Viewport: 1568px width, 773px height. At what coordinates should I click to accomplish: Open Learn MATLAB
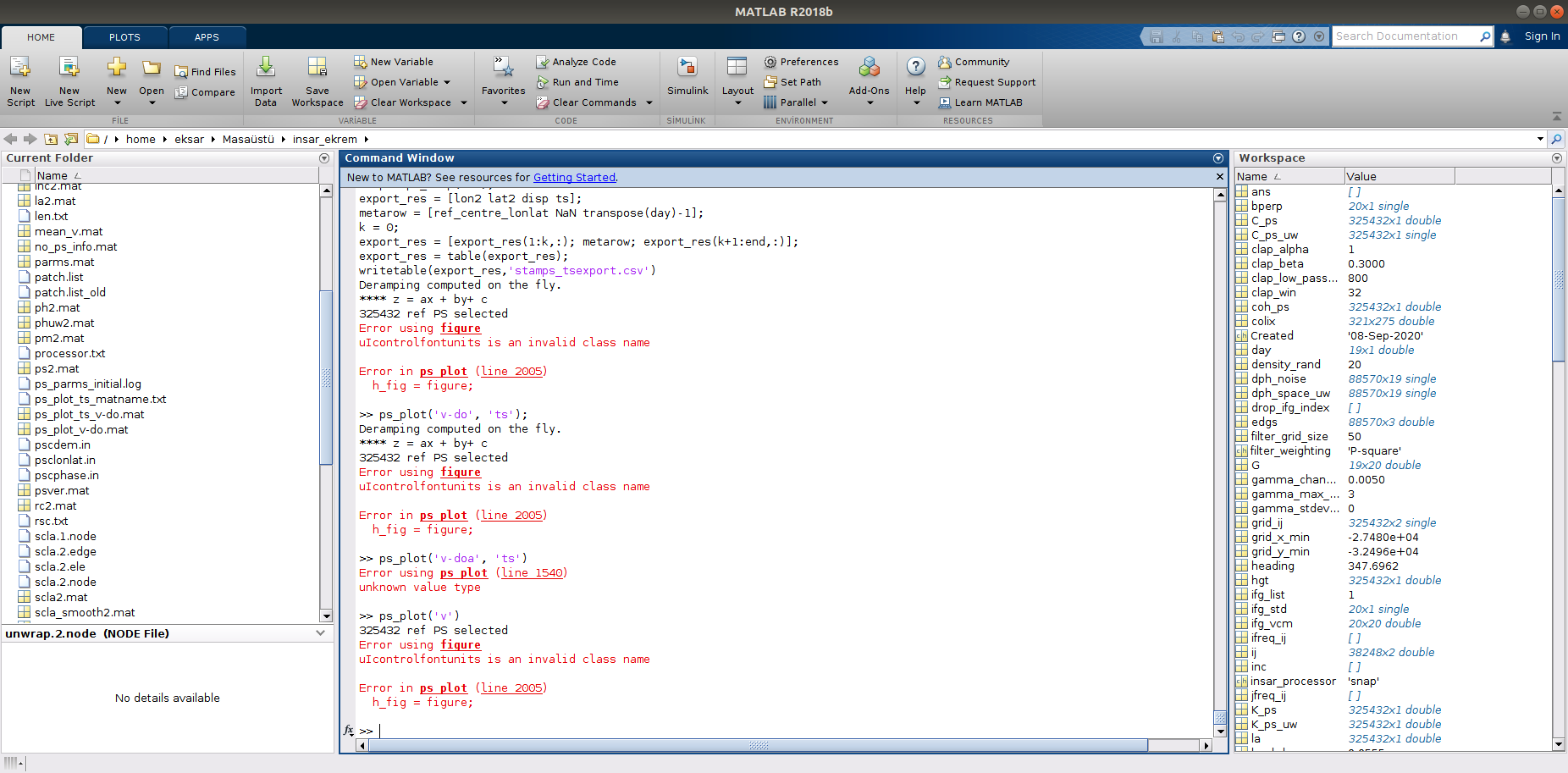click(980, 102)
